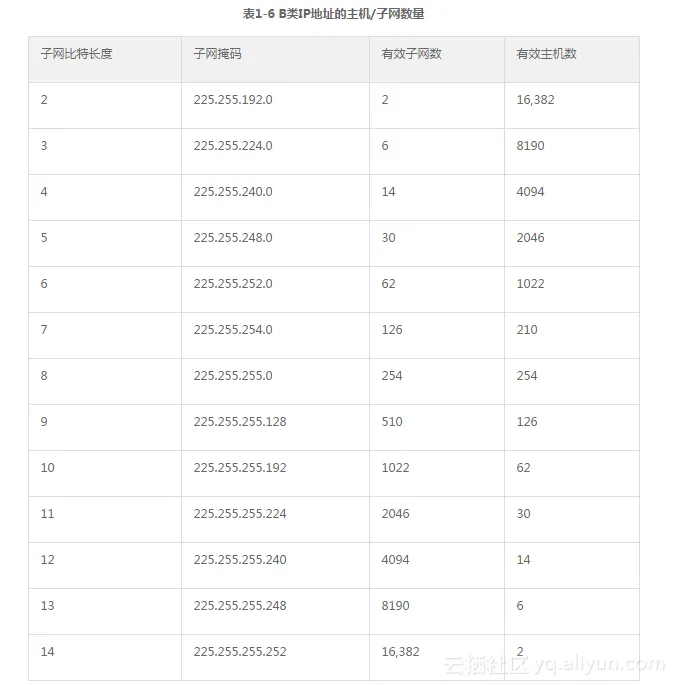Select the 225.255.255.0 mask cell
Viewport: 676px width, 686px height.
click(232, 376)
